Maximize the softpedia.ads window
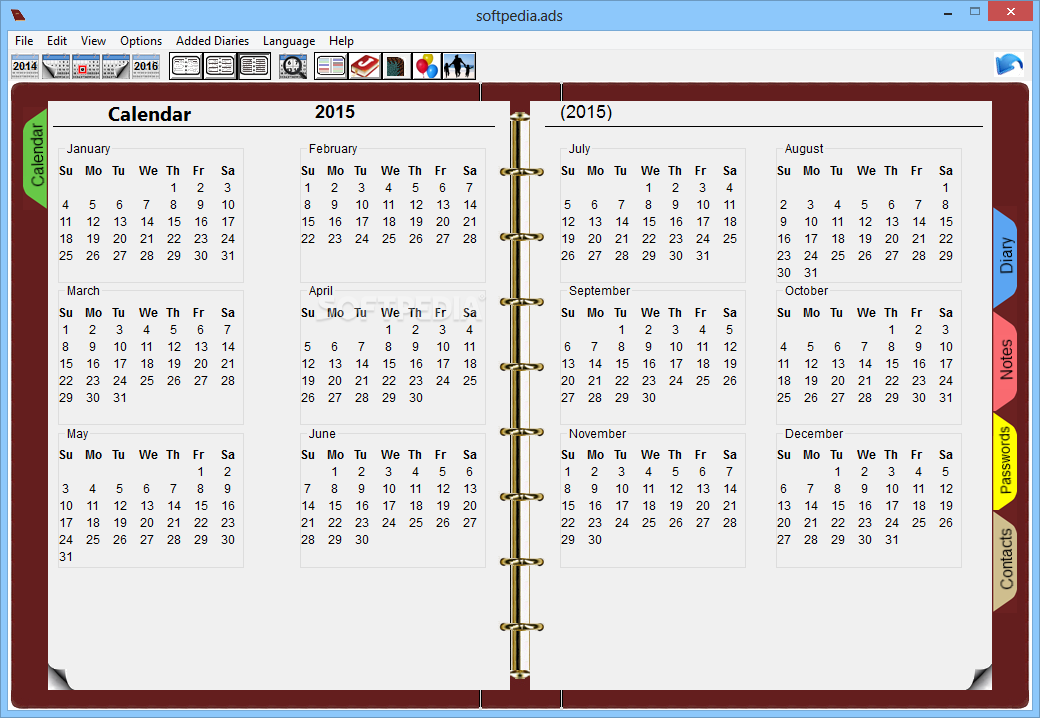 974,12
